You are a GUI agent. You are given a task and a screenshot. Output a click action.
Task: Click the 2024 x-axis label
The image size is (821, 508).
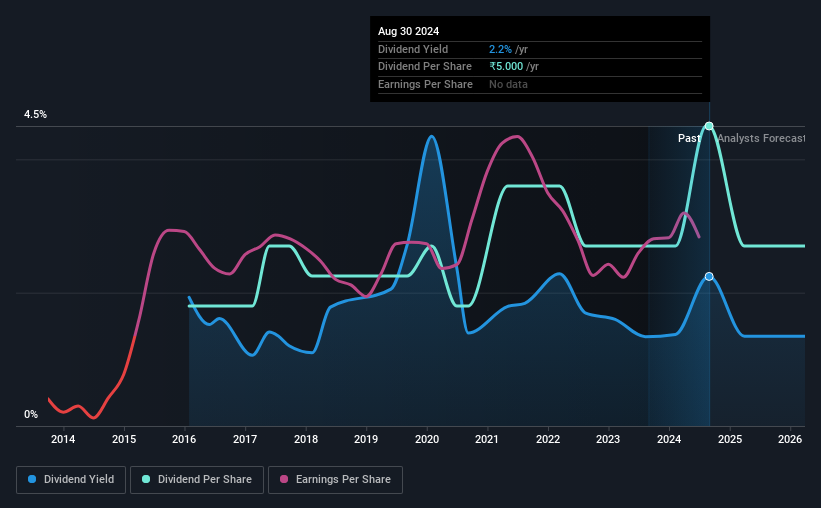click(x=669, y=439)
